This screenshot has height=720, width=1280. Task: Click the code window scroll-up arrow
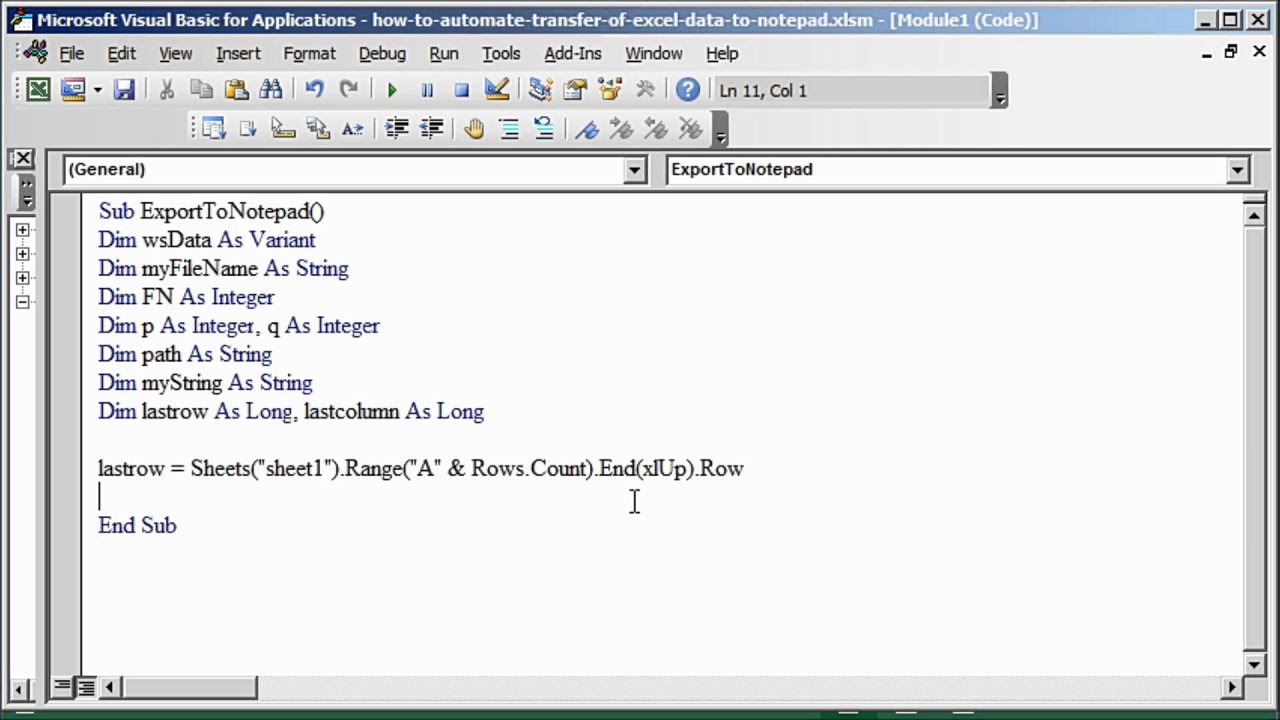[x=1253, y=215]
